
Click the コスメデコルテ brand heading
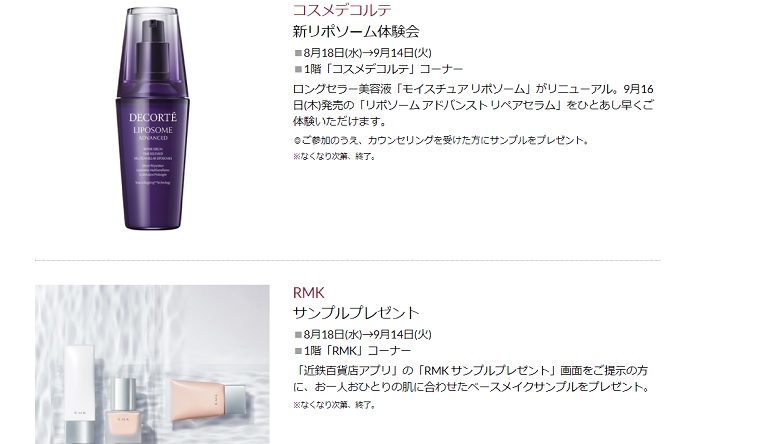point(342,10)
